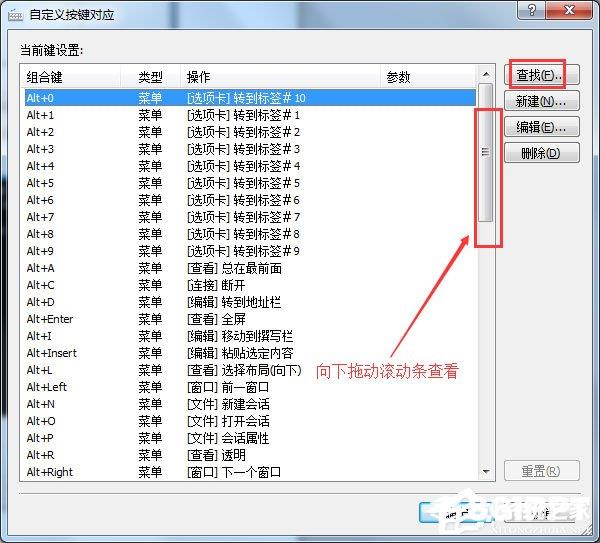Click the 参数 column header
Viewport: 600px width, 543px height.
pyautogui.click(x=429, y=77)
